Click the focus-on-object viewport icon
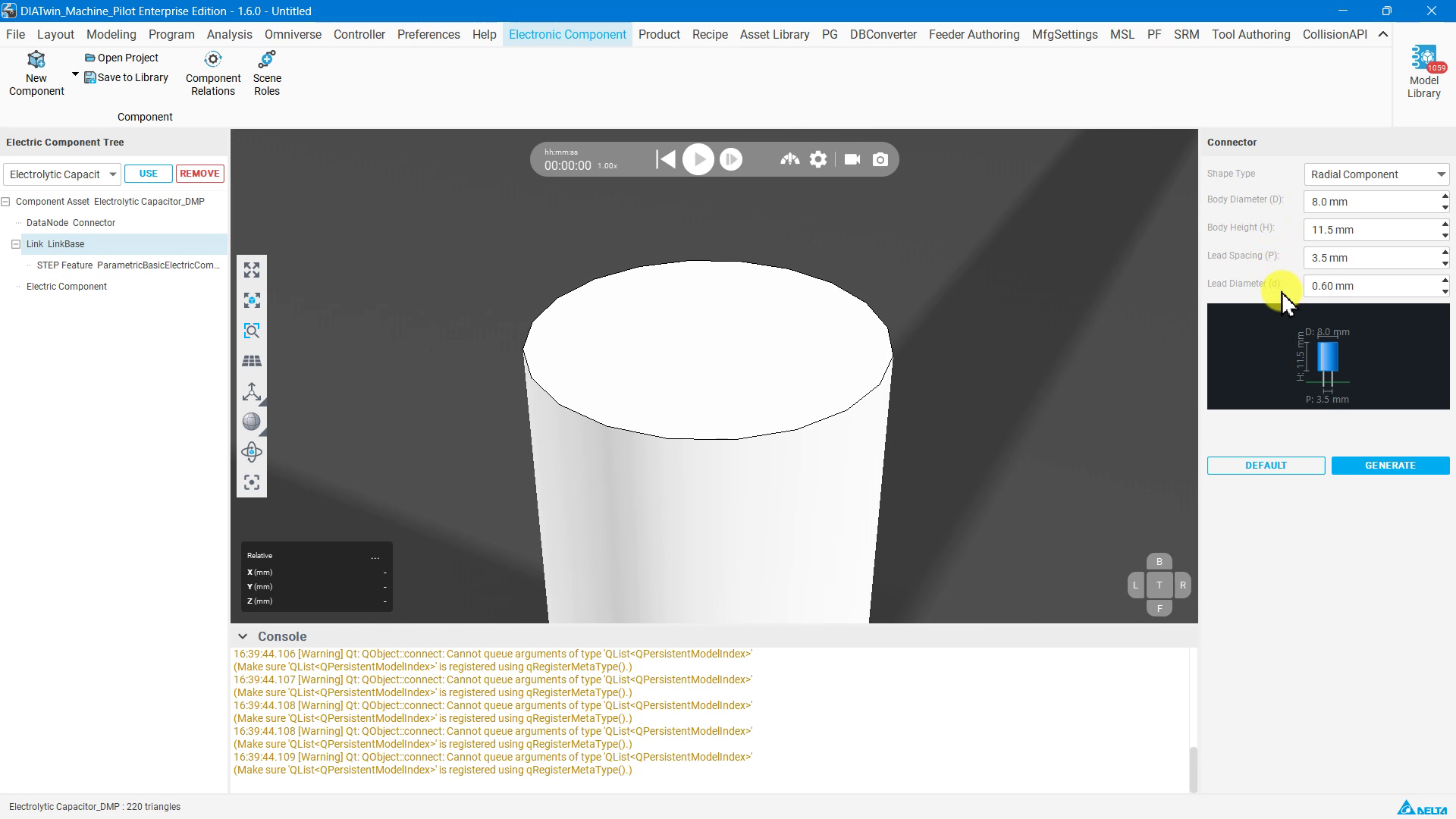This screenshot has height=819, width=1456. (x=252, y=300)
